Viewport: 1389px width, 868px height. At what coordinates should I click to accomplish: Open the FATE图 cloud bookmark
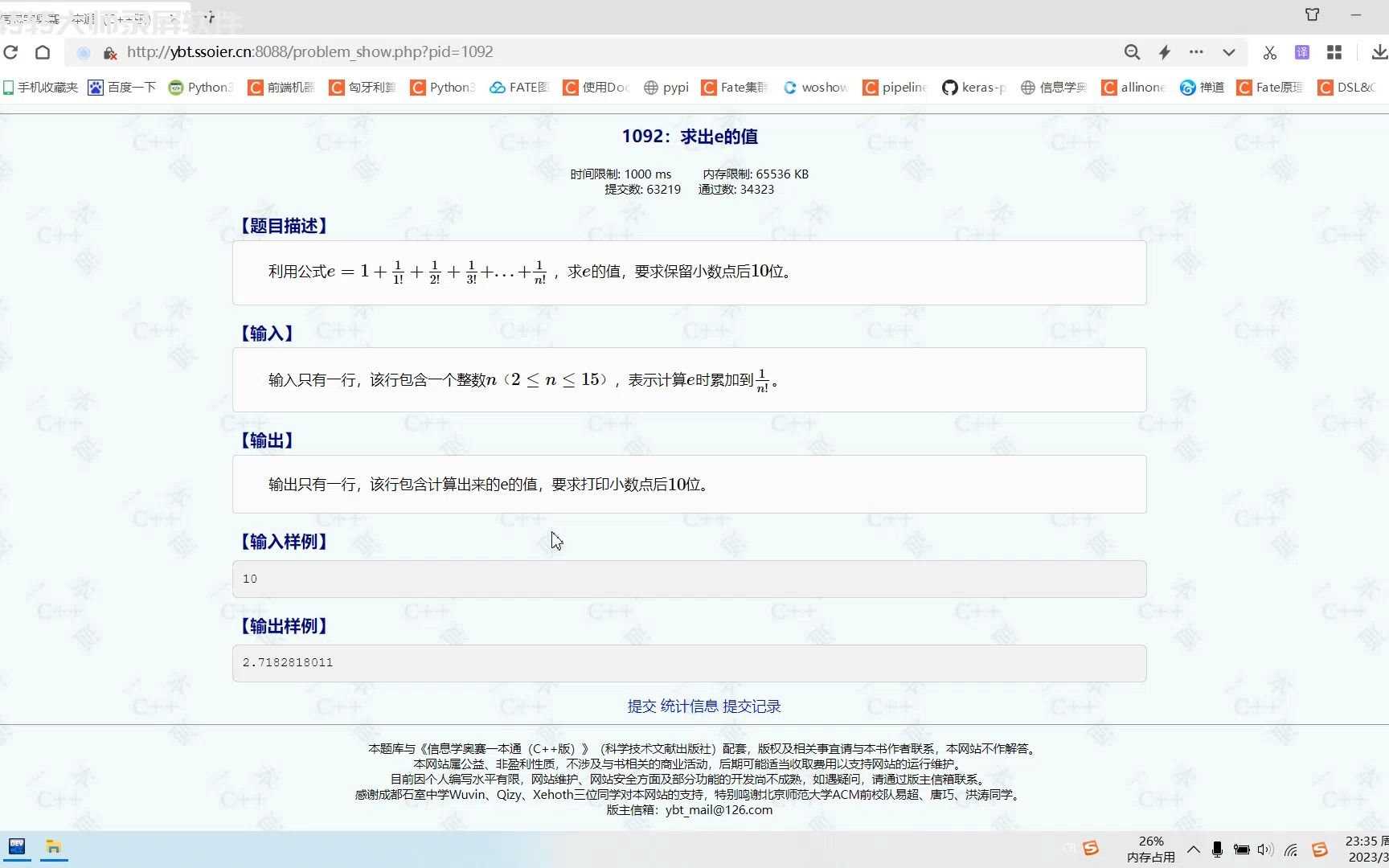[518, 87]
